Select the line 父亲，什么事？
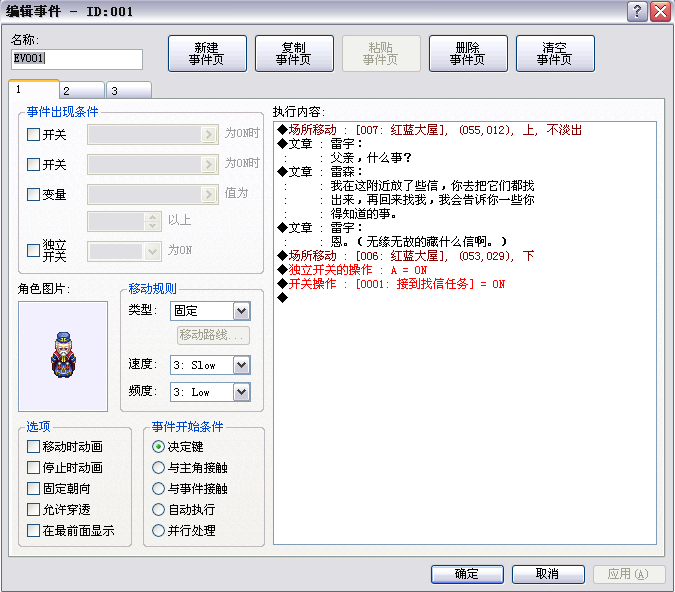The image size is (675, 592). [371, 158]
